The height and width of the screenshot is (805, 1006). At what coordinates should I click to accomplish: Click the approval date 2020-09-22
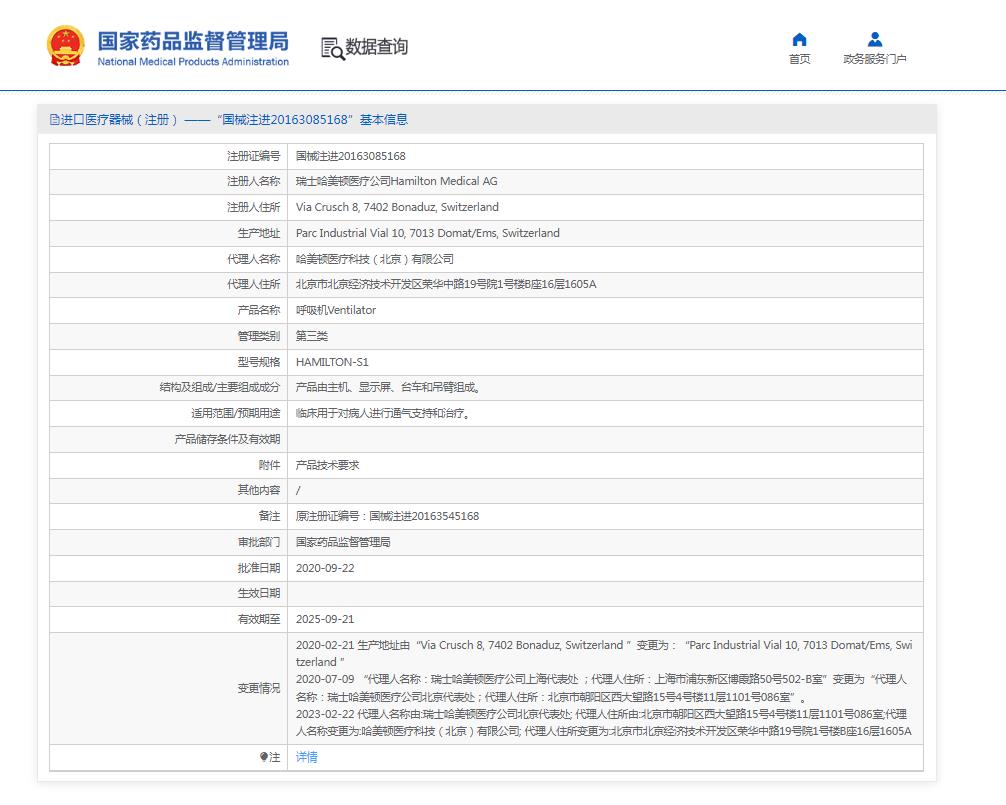325,568
